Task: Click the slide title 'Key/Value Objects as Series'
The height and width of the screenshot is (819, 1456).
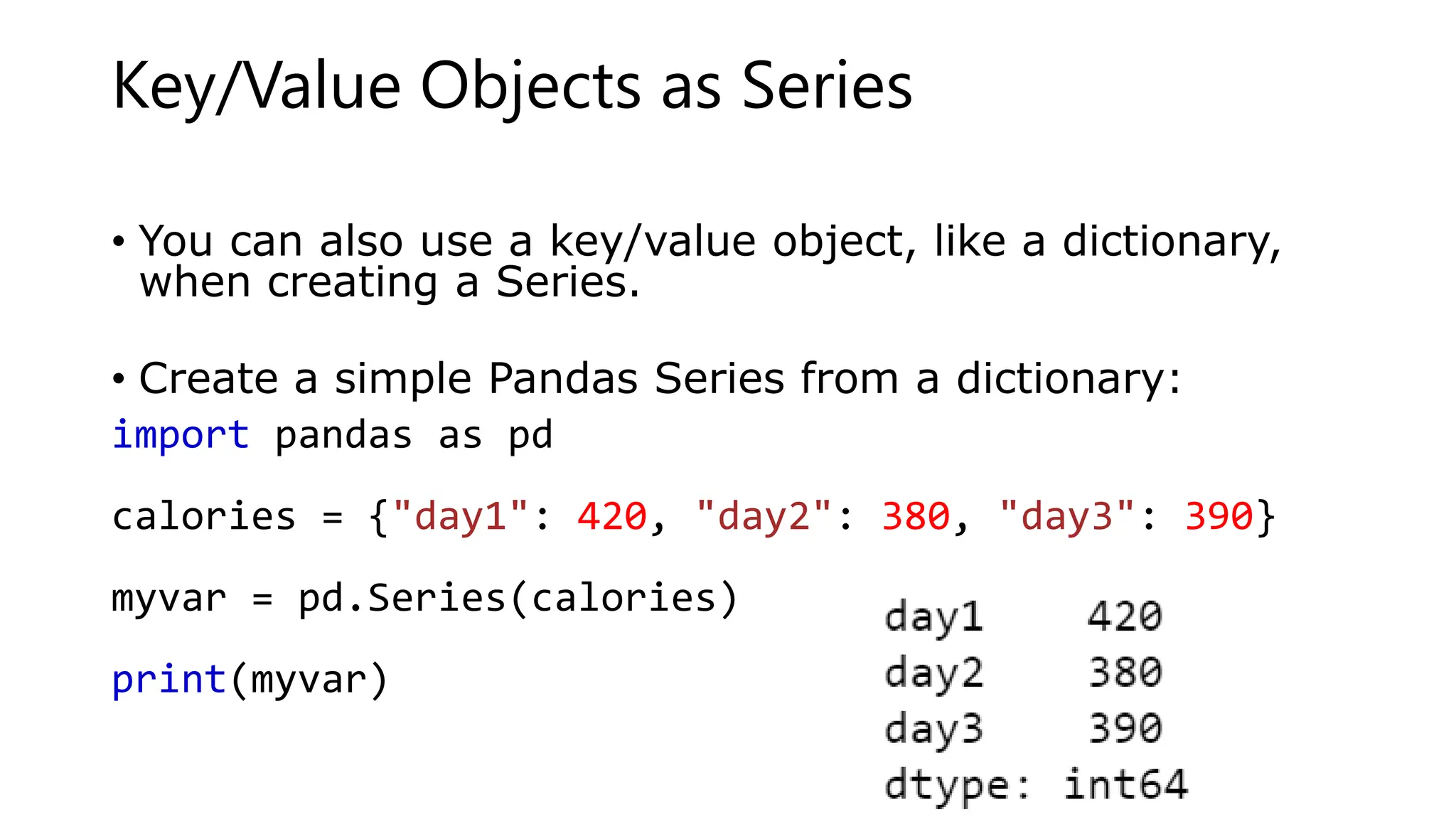Action: tap(512, 86)
